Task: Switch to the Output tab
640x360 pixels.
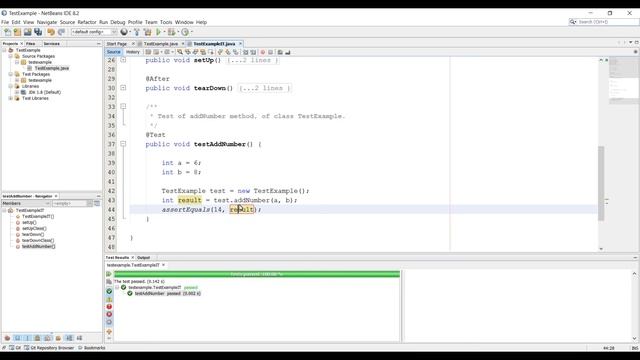Action: 143,258
